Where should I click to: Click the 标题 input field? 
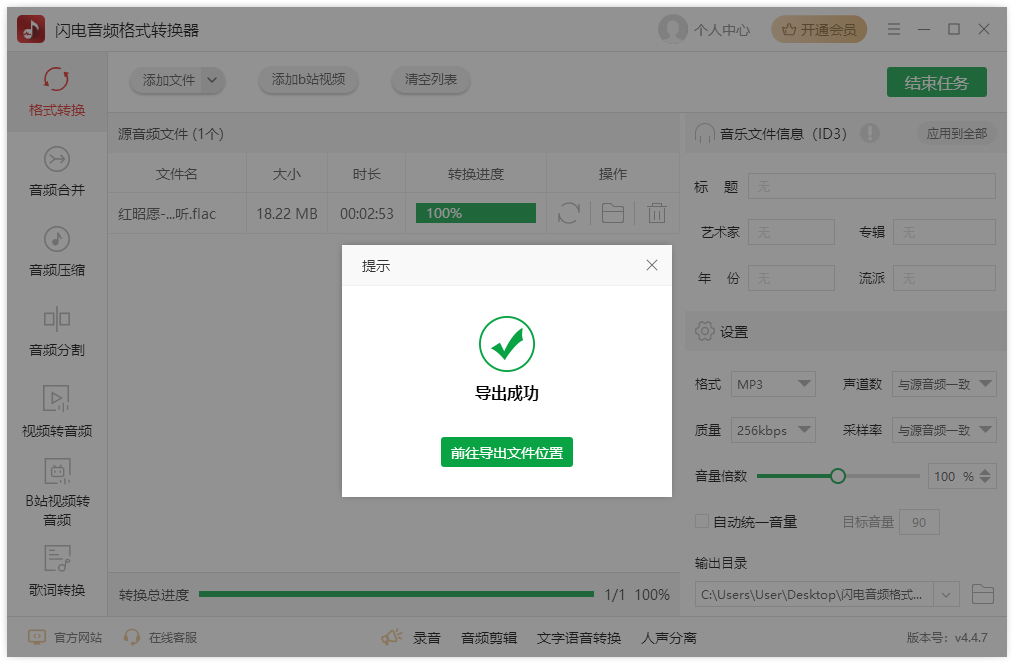click(x=871, y=186)
